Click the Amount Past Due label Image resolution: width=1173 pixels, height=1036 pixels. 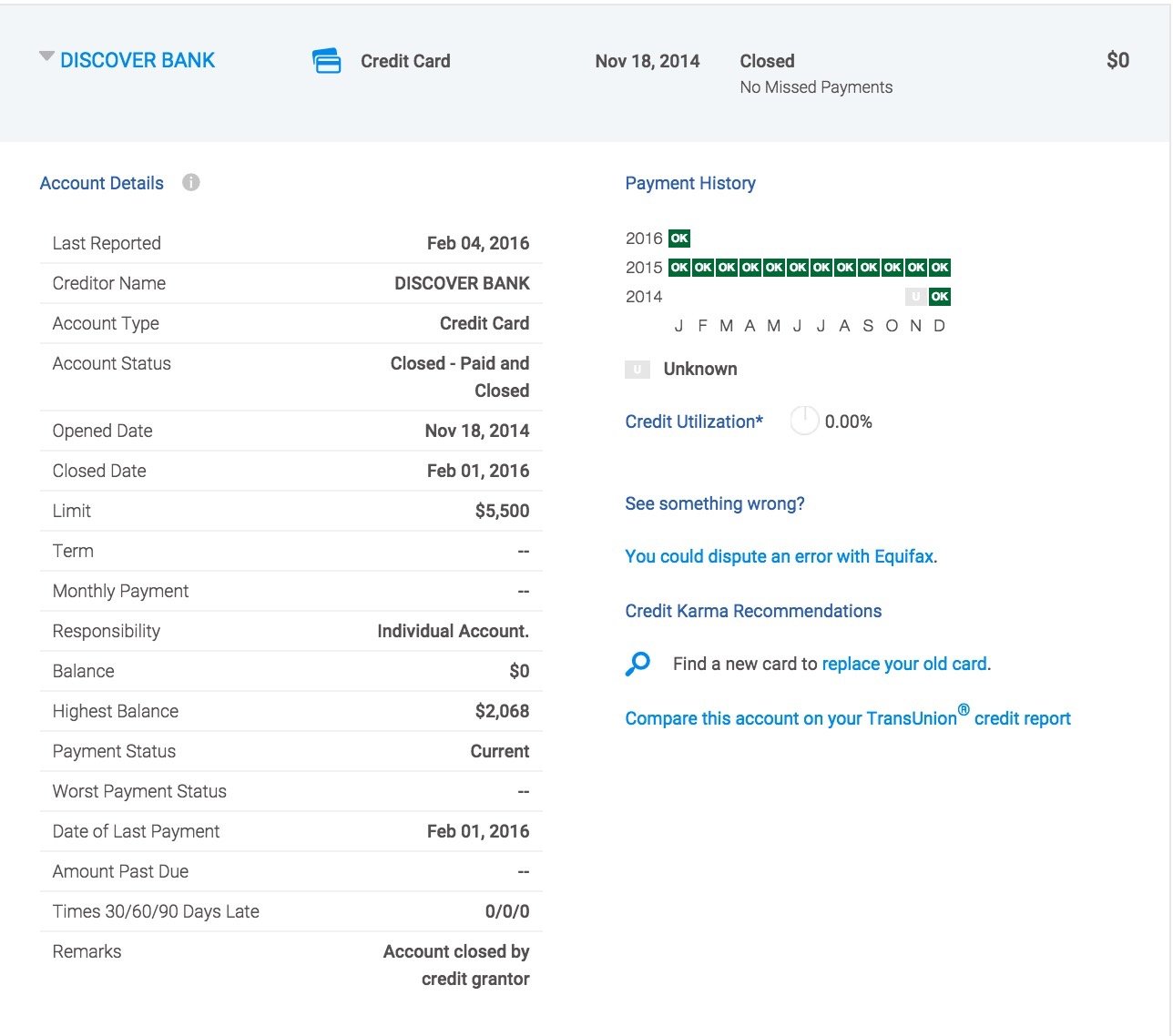(x=120, y=871)
